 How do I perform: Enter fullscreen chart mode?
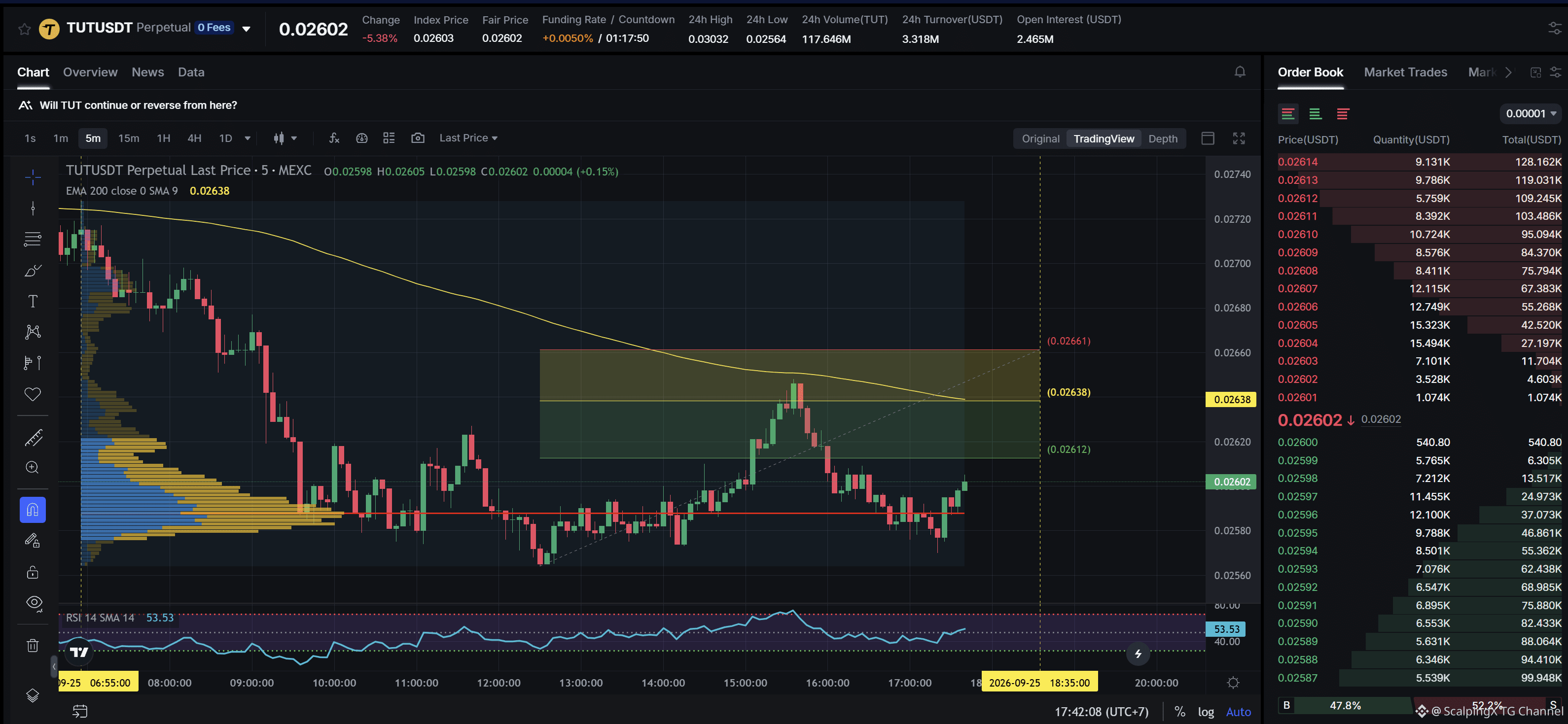1239,138
